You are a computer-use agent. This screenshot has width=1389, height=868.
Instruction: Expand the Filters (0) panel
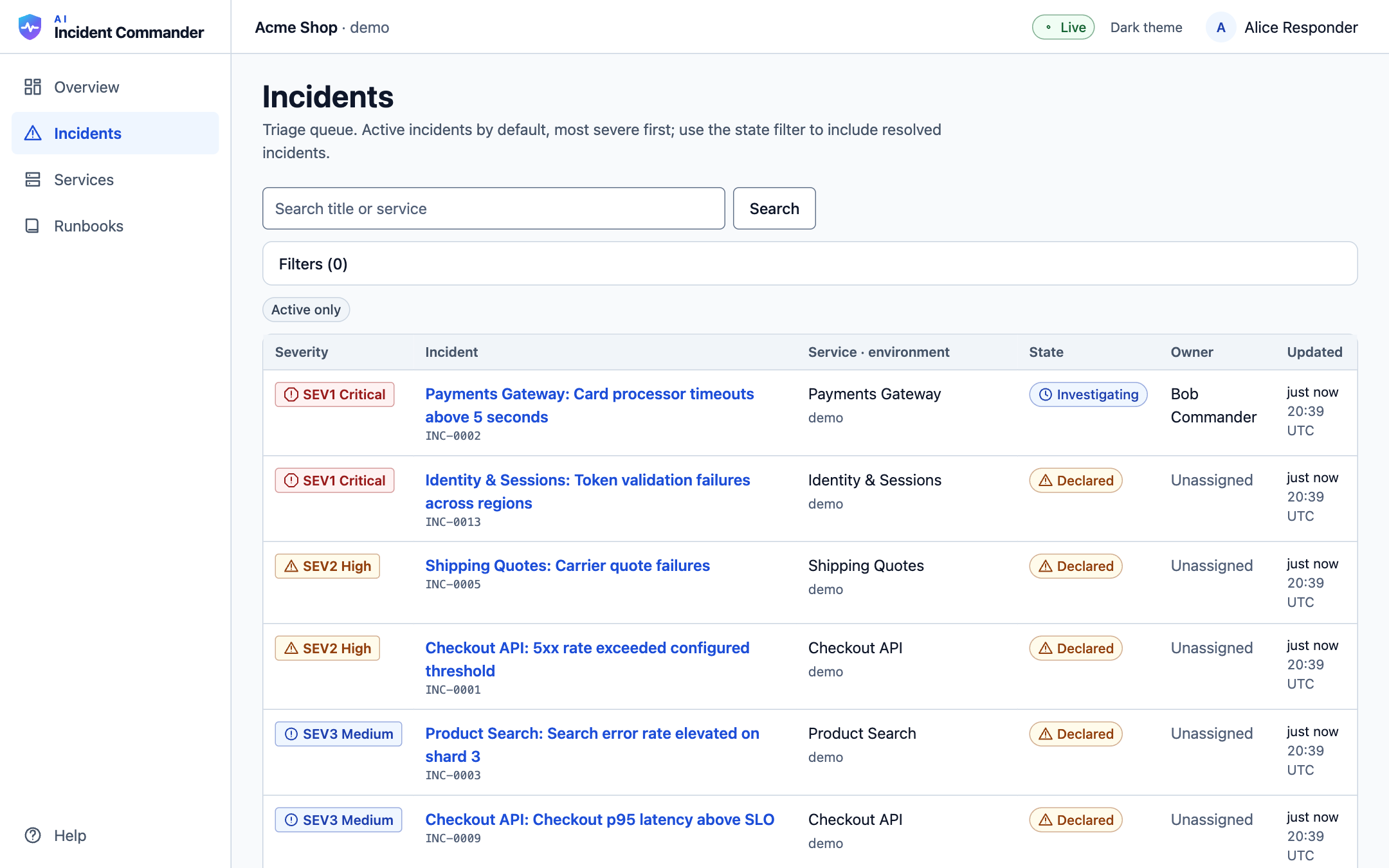(810, 264)
